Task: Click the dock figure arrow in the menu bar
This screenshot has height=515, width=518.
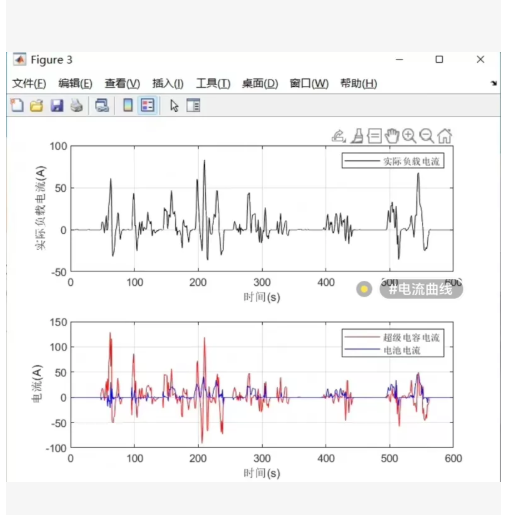Action: coord(494,83)
